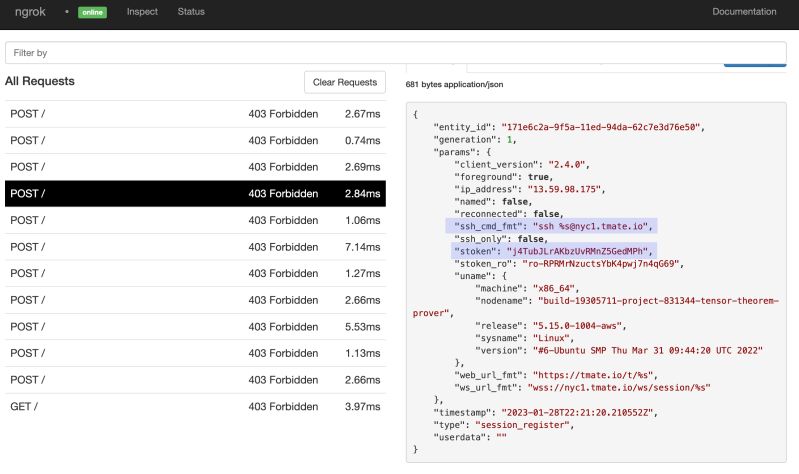Click the highlighted stoken line

coord(554,251)
